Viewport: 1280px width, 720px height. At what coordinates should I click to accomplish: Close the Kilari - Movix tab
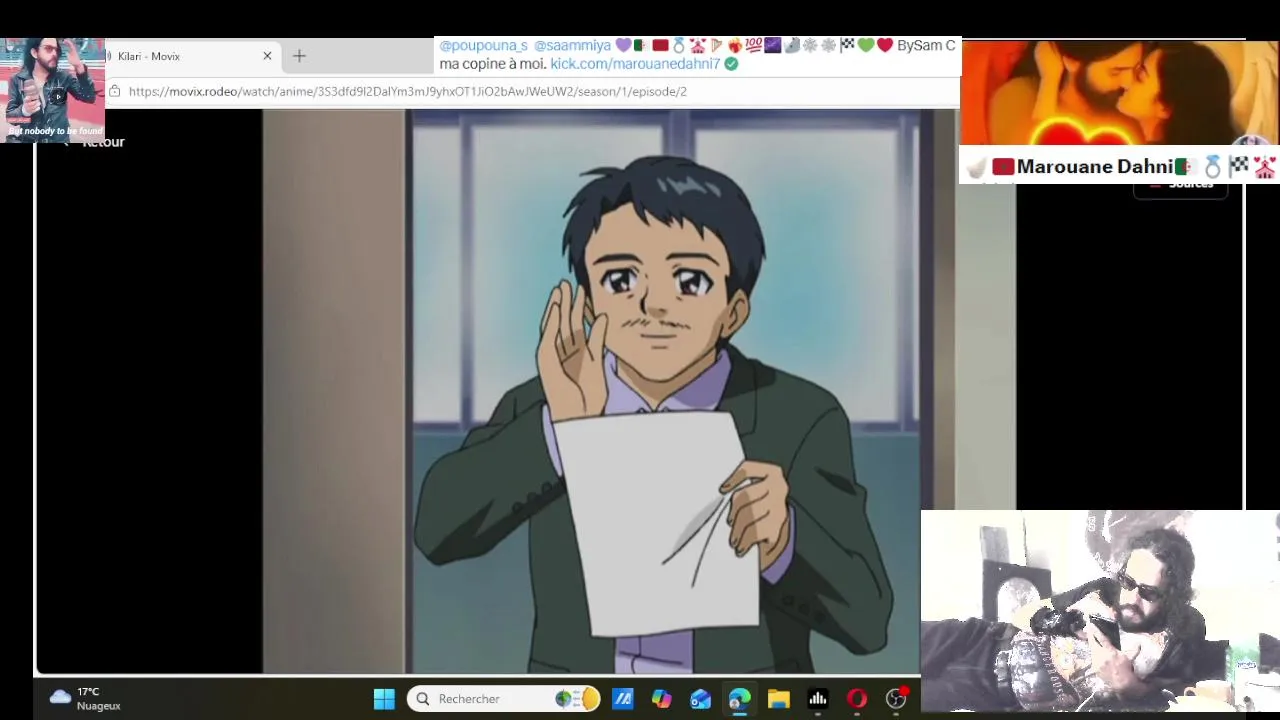(267, 56)
